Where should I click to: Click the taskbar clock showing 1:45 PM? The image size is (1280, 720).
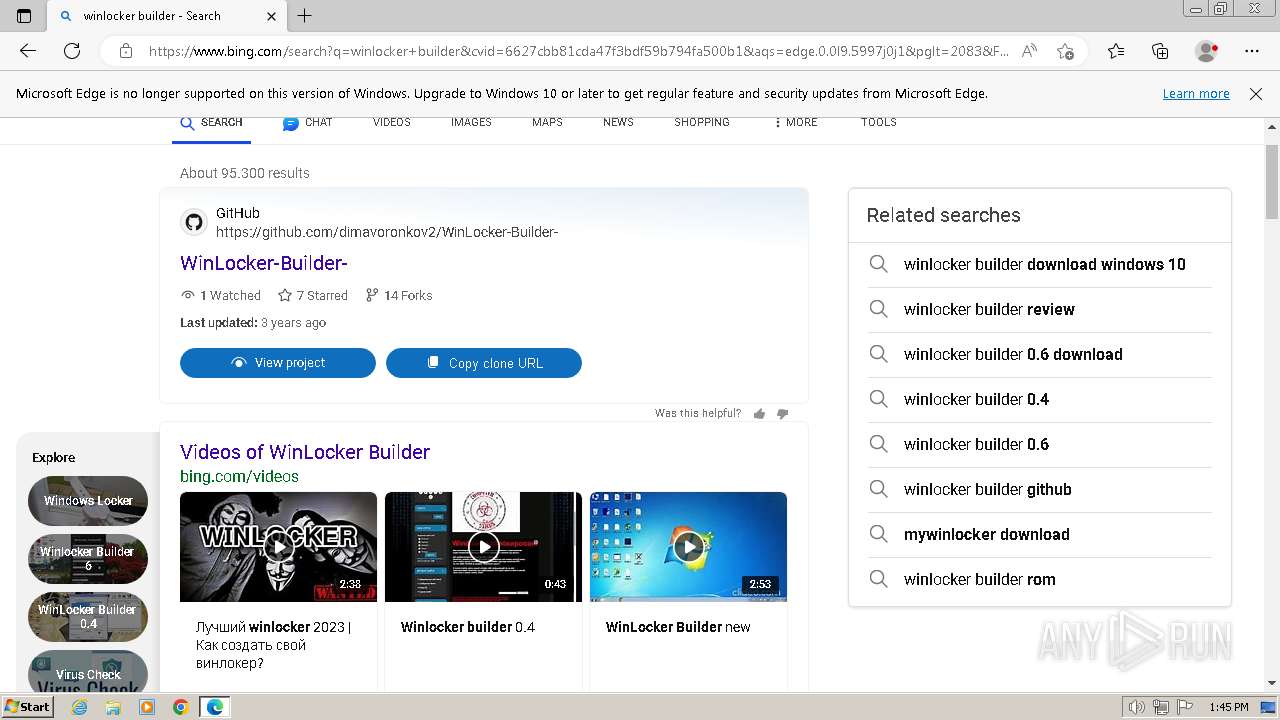coord(1229,707)
